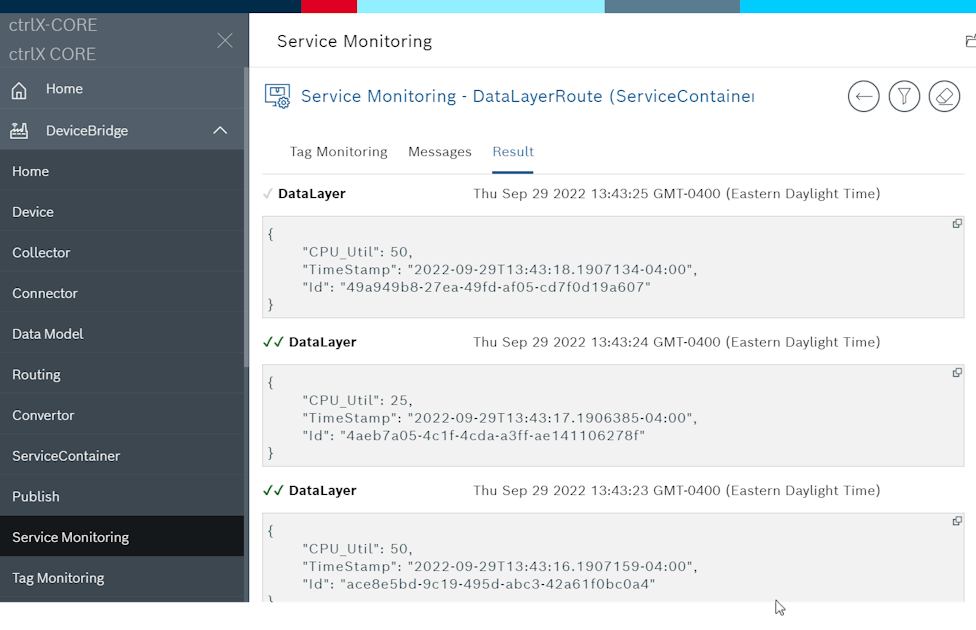
Task: Click the Home house icon in sidebar
Action: pos(19,90)
